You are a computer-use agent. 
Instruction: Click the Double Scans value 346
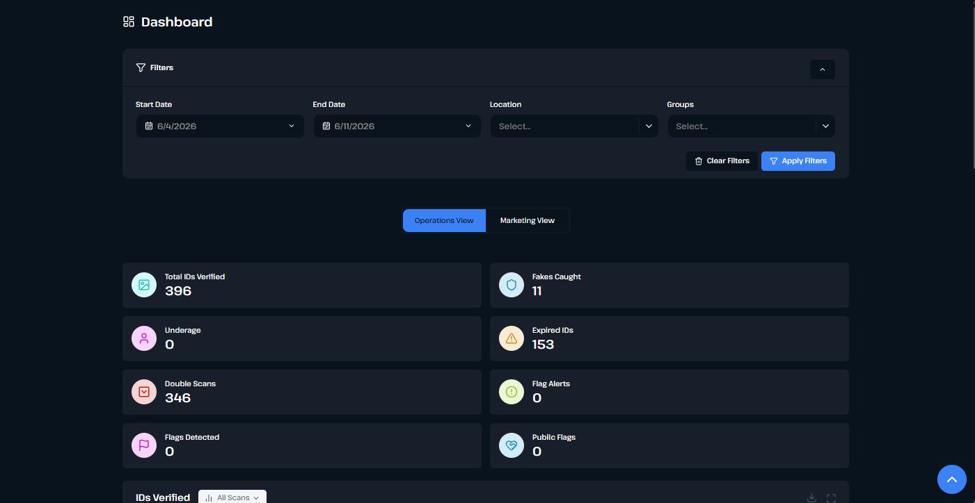coord(178,398)
